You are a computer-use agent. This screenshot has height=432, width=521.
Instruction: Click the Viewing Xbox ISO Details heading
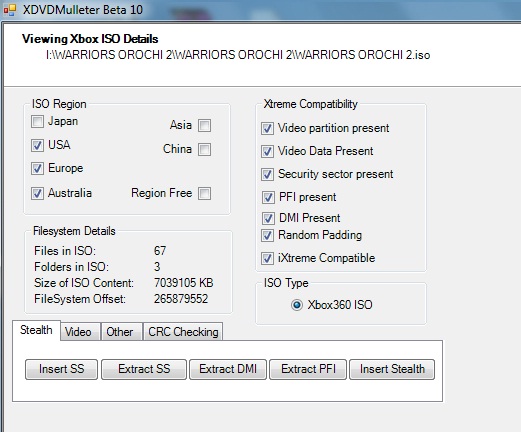pos(90,39)
